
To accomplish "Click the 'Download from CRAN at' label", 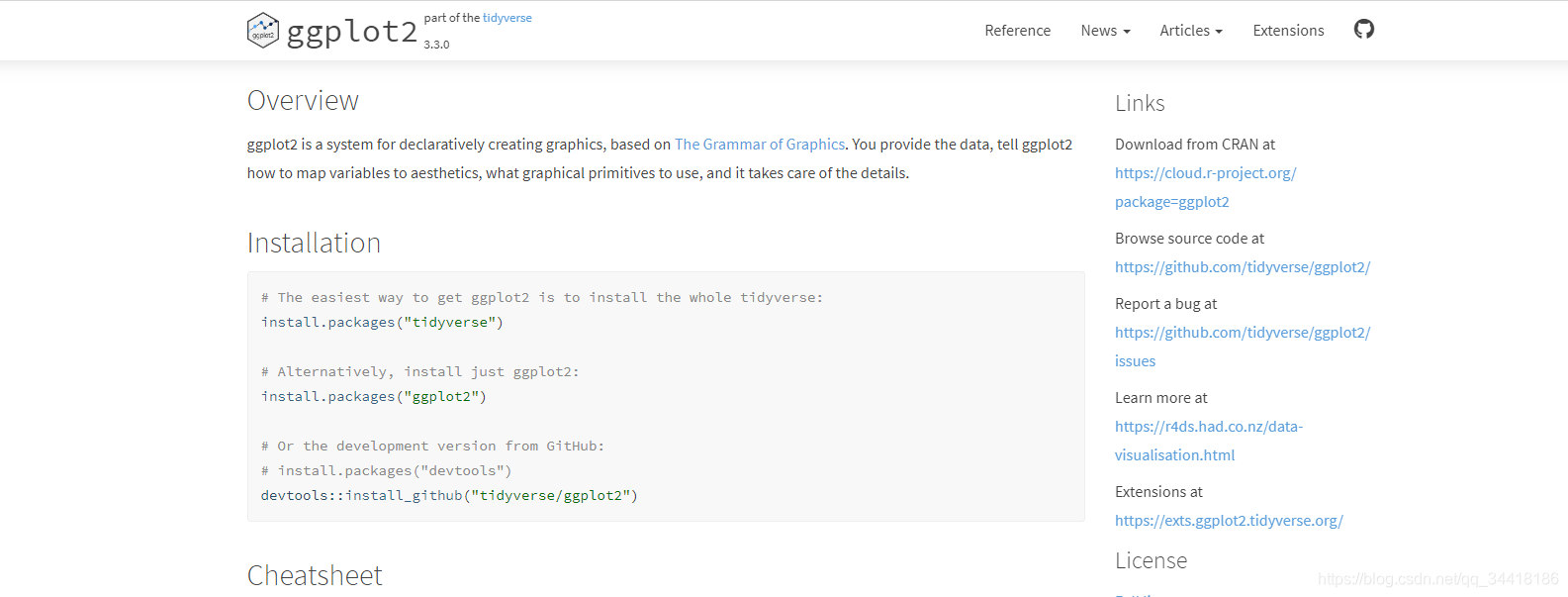I will pos(1195,145).
